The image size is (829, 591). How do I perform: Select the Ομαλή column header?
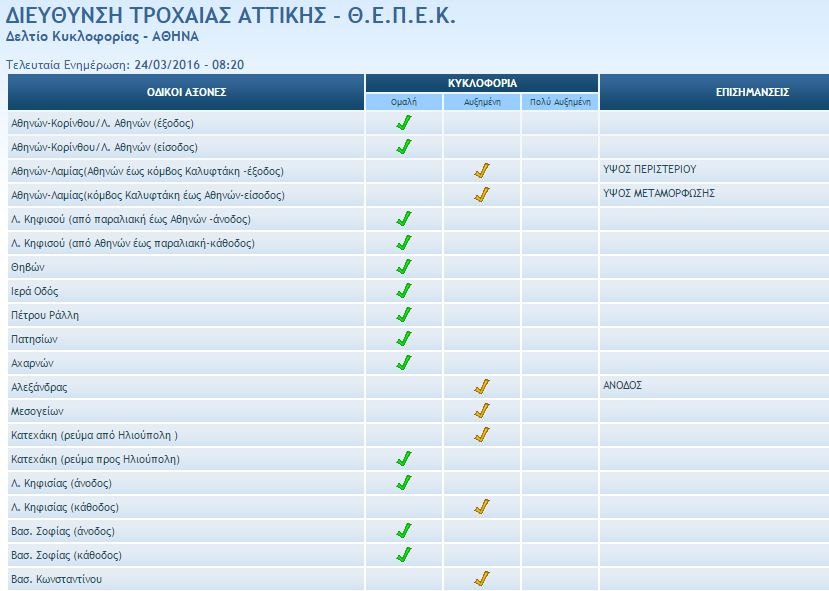click(x=404, y=100)
